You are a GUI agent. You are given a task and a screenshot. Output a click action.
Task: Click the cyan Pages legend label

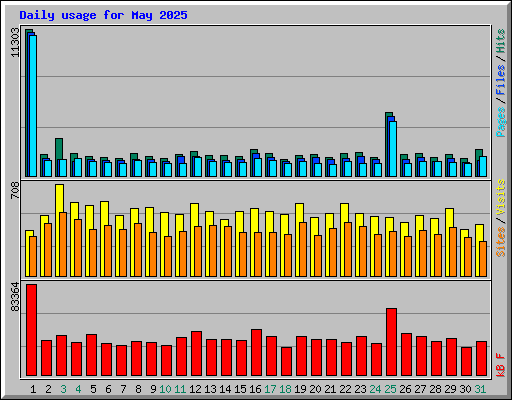pyautogui.click(x=500, y=122)
